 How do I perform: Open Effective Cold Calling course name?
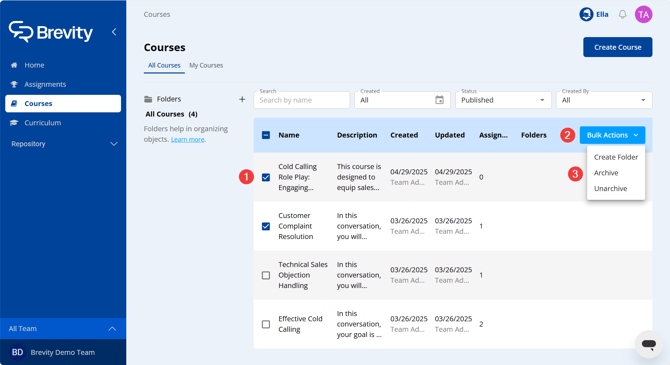click(300, 324)
